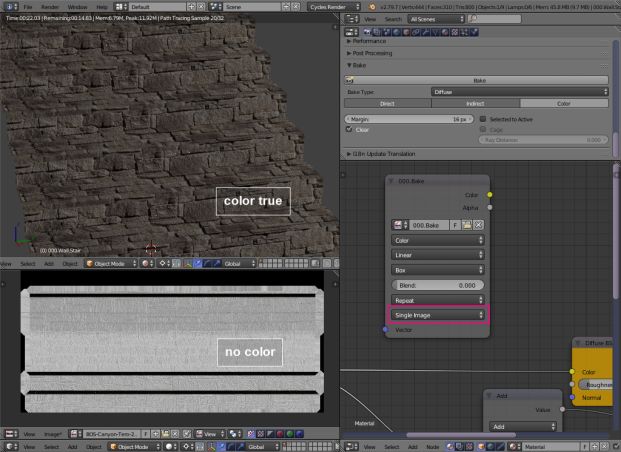Open Cycles Render engine dropdown
This screenshot has width=621, height=452.
pos(334,7)
